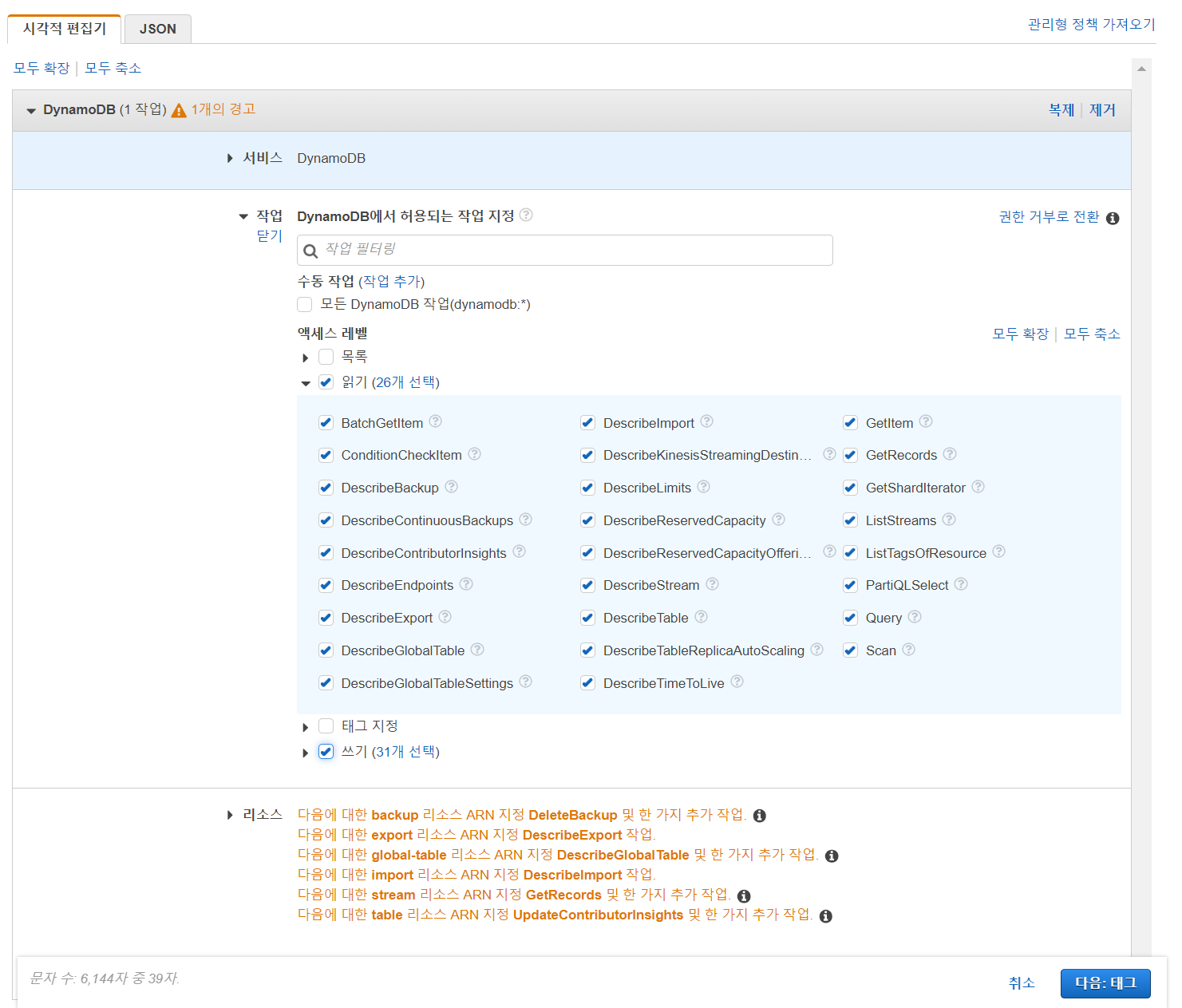Collapse the DynamoDB policy block

click(31, 111)
